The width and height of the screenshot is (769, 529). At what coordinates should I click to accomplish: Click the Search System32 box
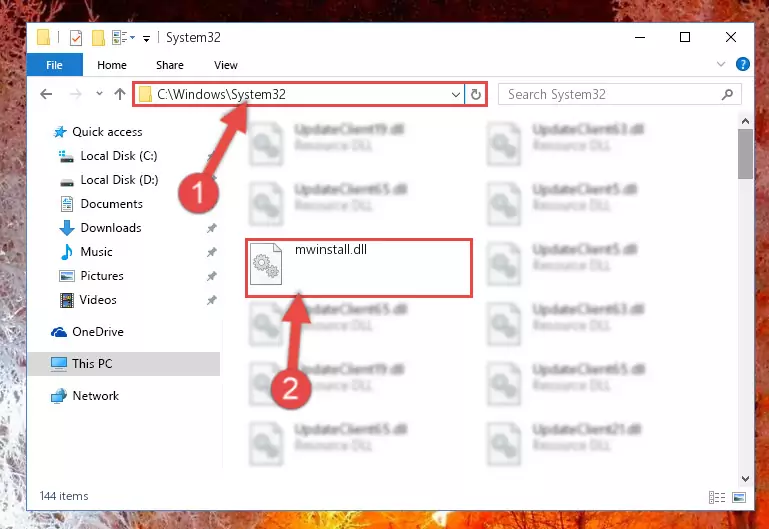(619, 94)
